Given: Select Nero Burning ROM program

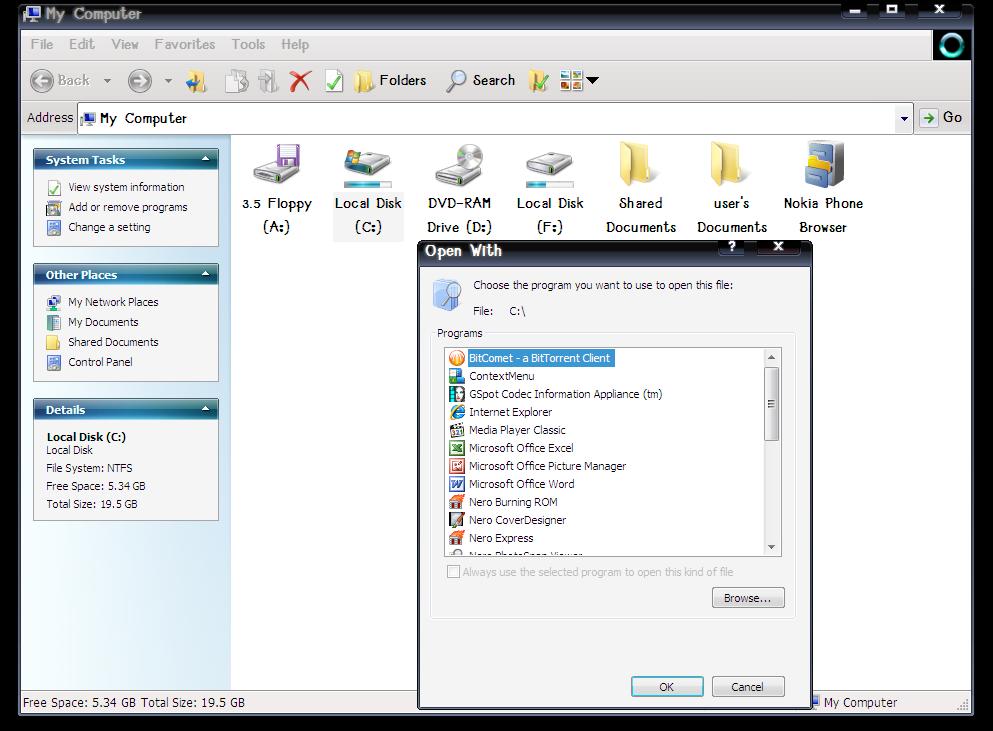Looking at the screenshot, I should (x=513, y=502).
